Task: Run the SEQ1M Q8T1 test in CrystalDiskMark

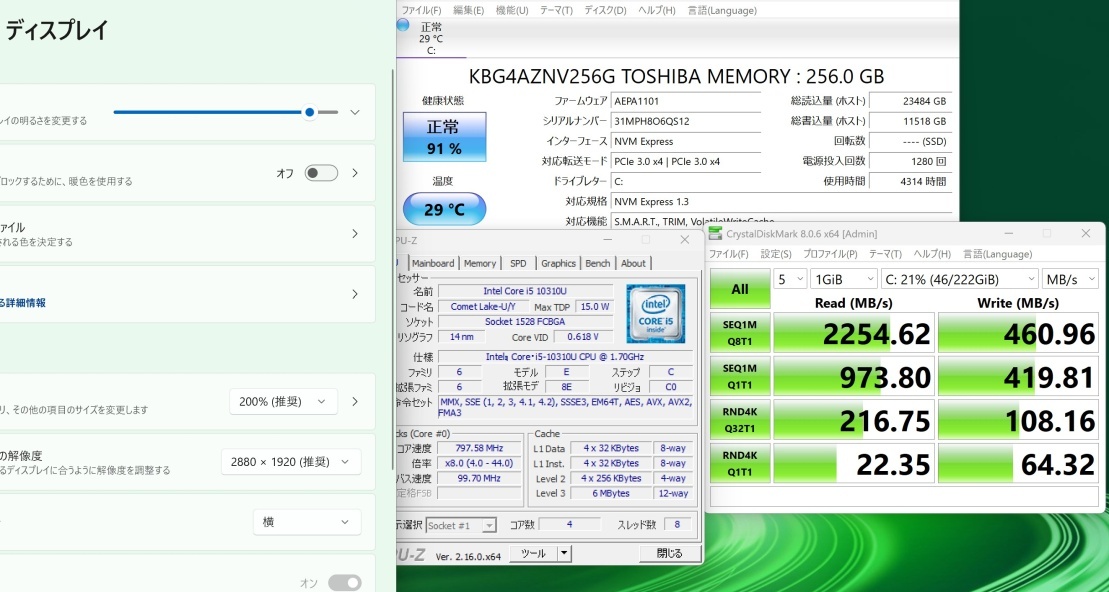Action: pos(739,332)
